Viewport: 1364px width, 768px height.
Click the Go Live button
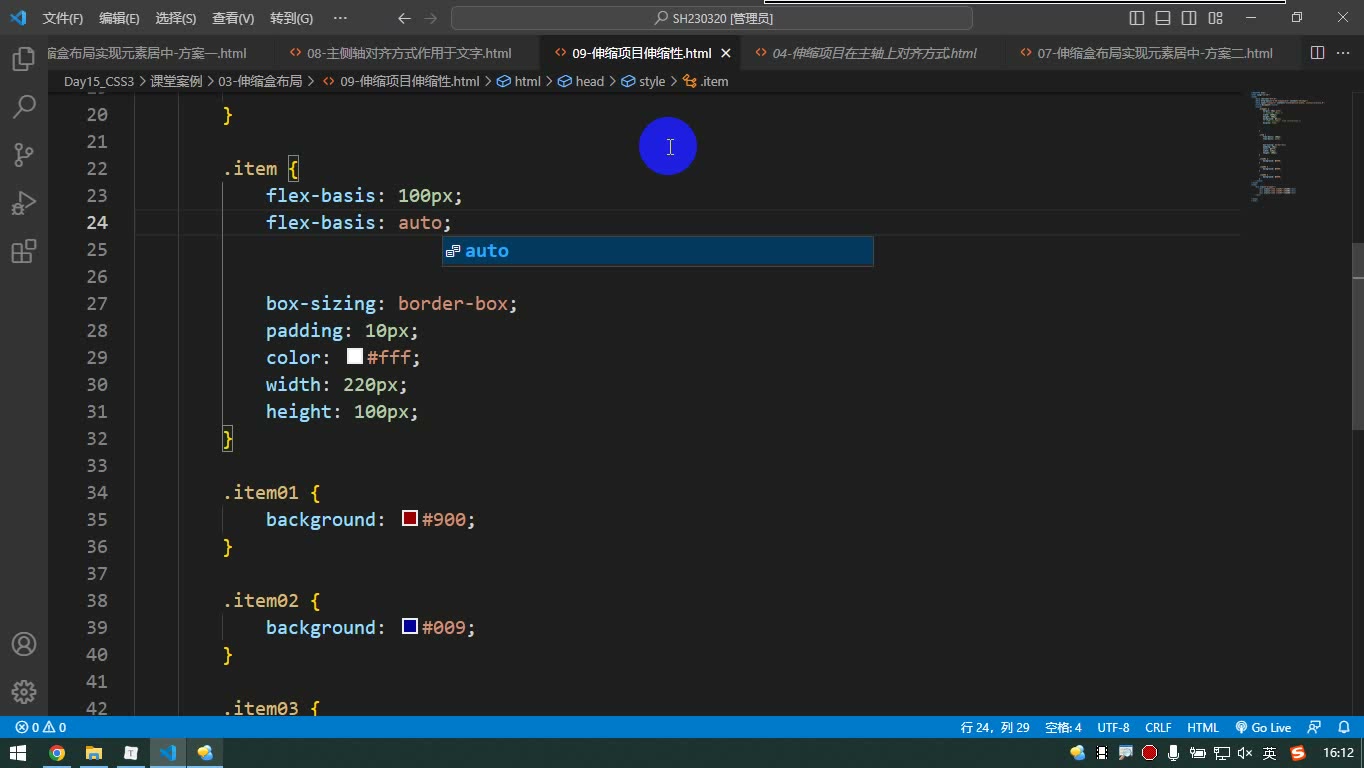click(1263, 727)
